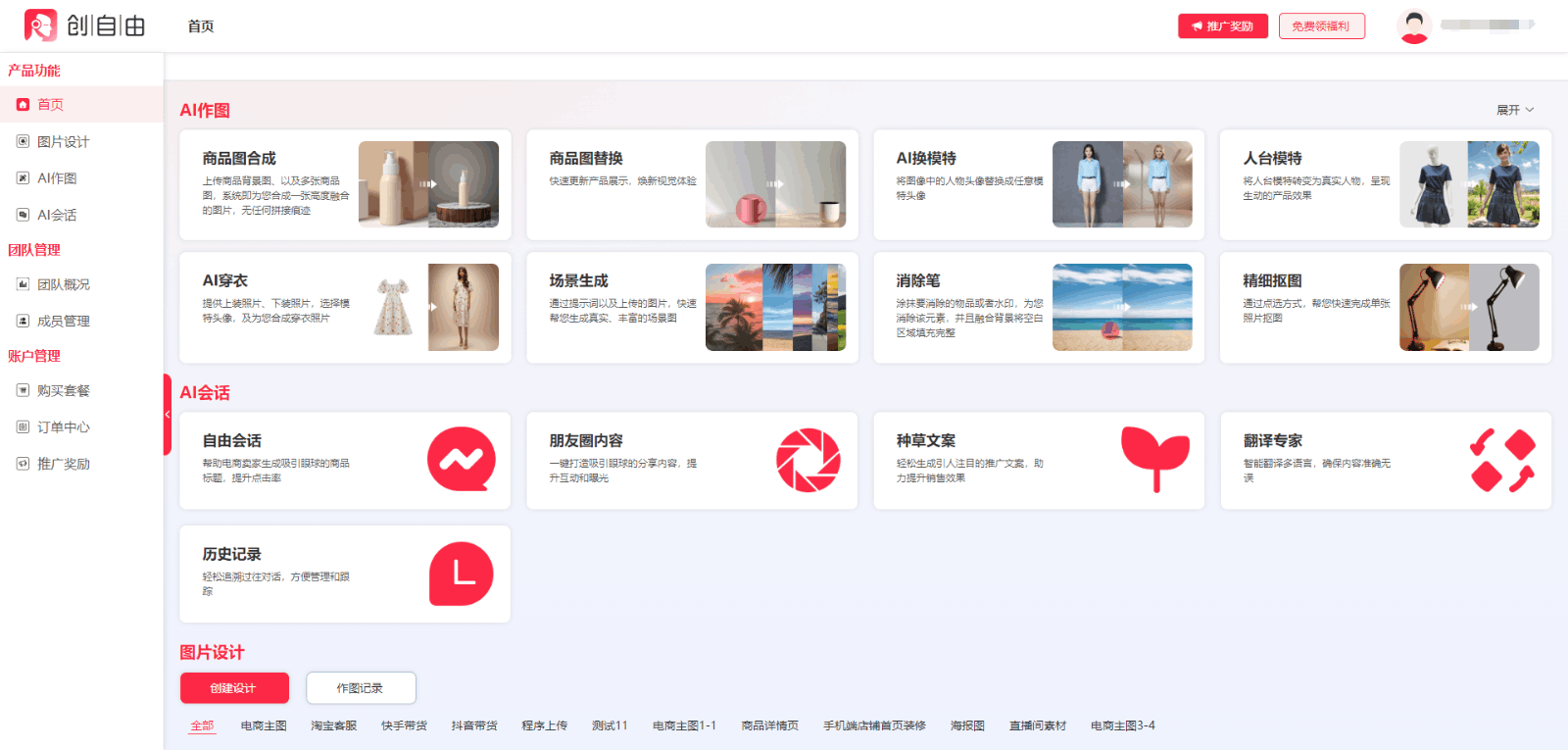The height and width of the screenshot is (750, 1568).
Task: Click the 商品图替换 card title
Action: point(586,158)
